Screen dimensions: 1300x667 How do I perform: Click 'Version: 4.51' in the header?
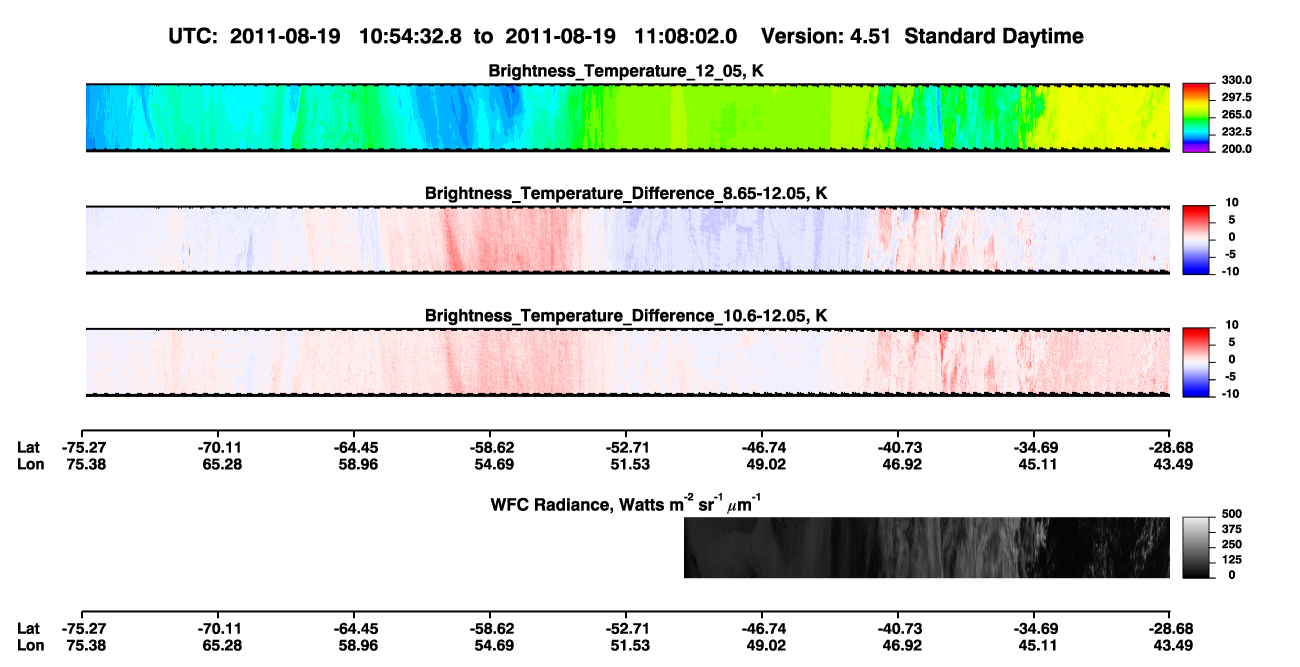(826, 36)
